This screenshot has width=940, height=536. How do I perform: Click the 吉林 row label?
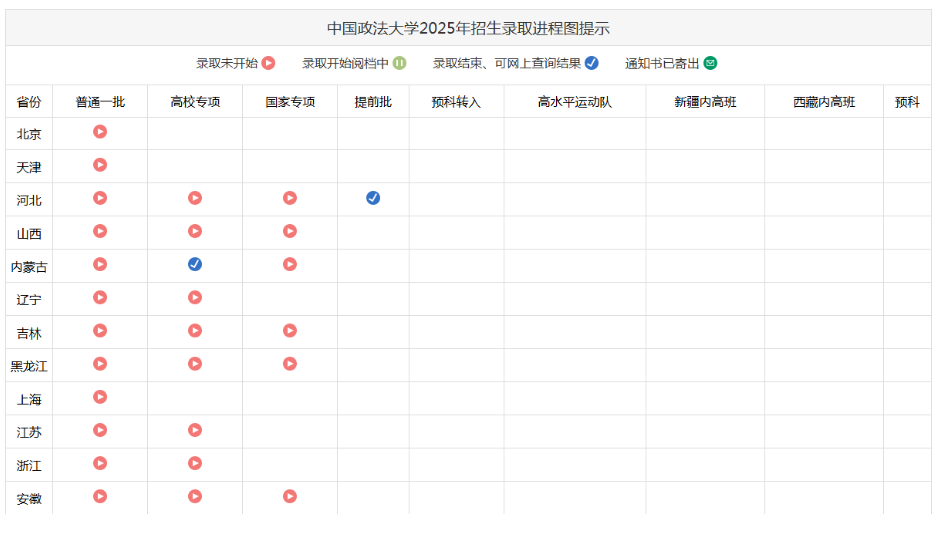click(x=29, y=333)
